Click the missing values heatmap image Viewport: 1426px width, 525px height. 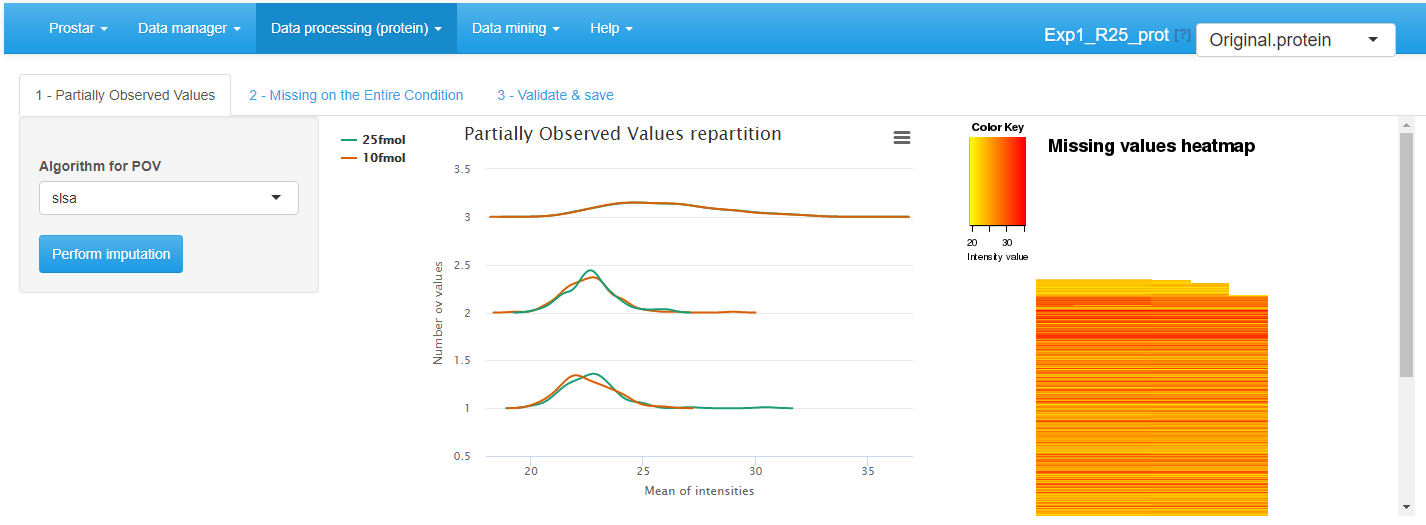pyautogui.click(x=1151, y=400)
